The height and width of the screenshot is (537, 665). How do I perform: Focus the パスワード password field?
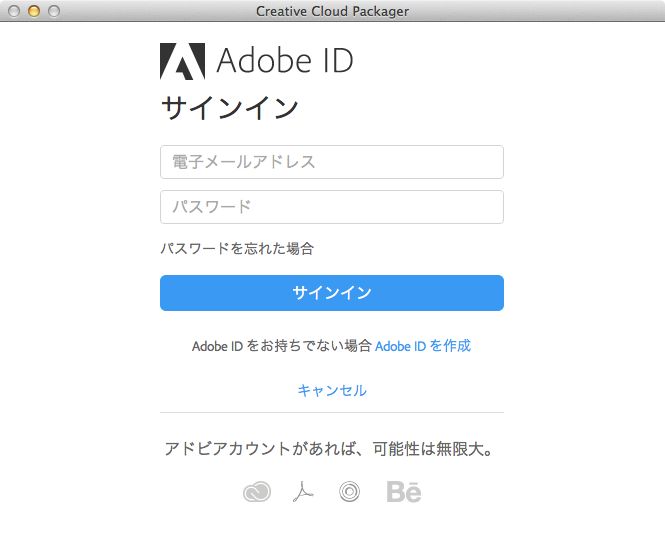point(332,207)
